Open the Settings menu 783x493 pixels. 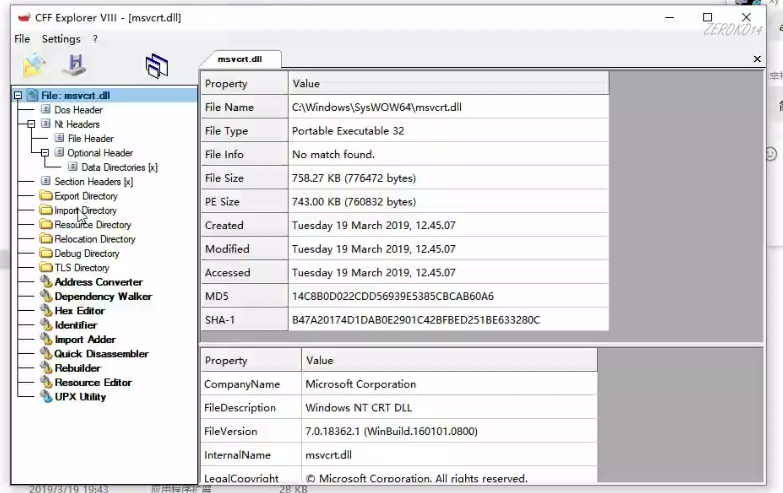61,39
